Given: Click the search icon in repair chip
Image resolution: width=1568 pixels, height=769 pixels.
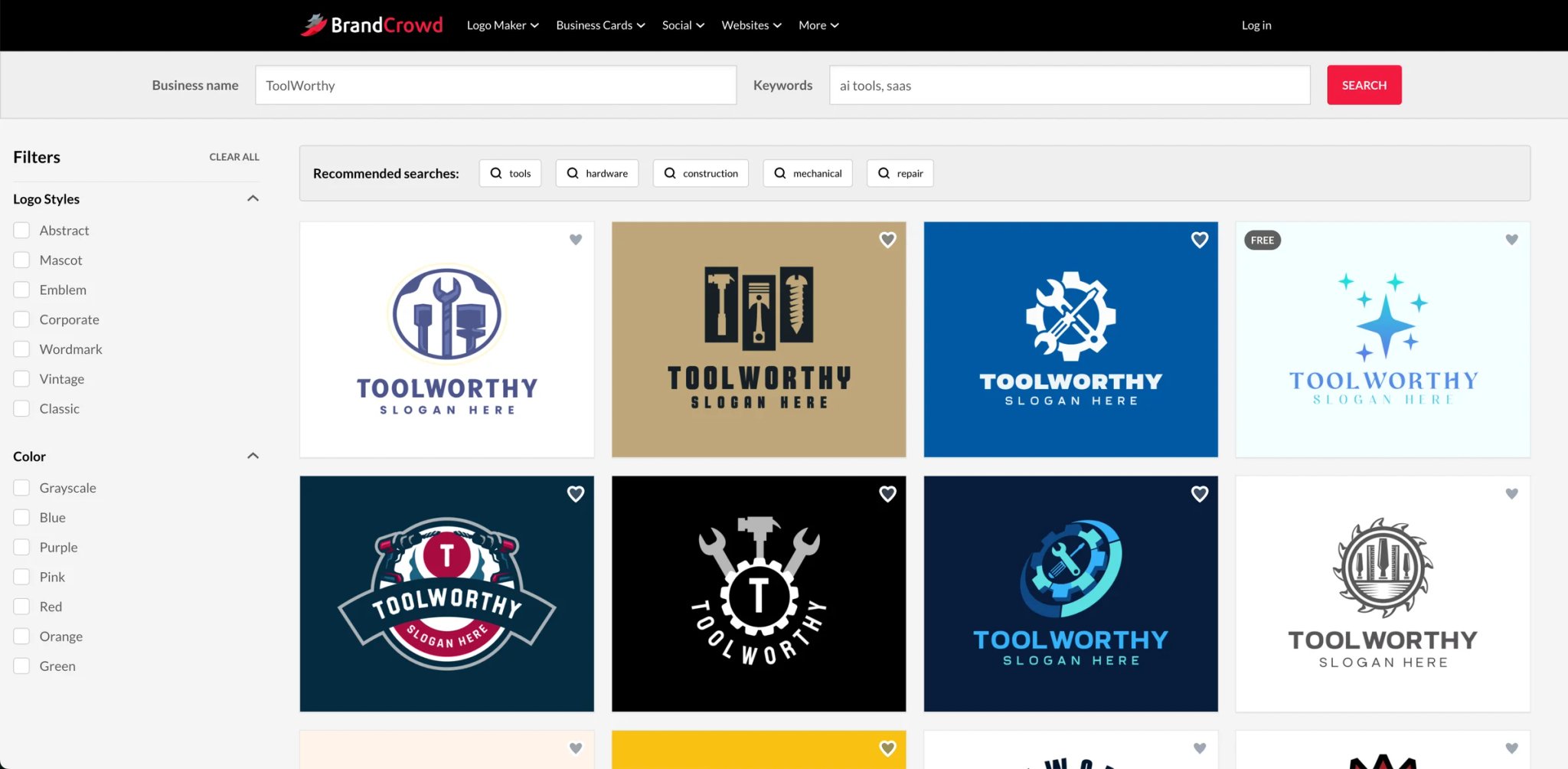Looking at the screenshot, I should 884,173.
